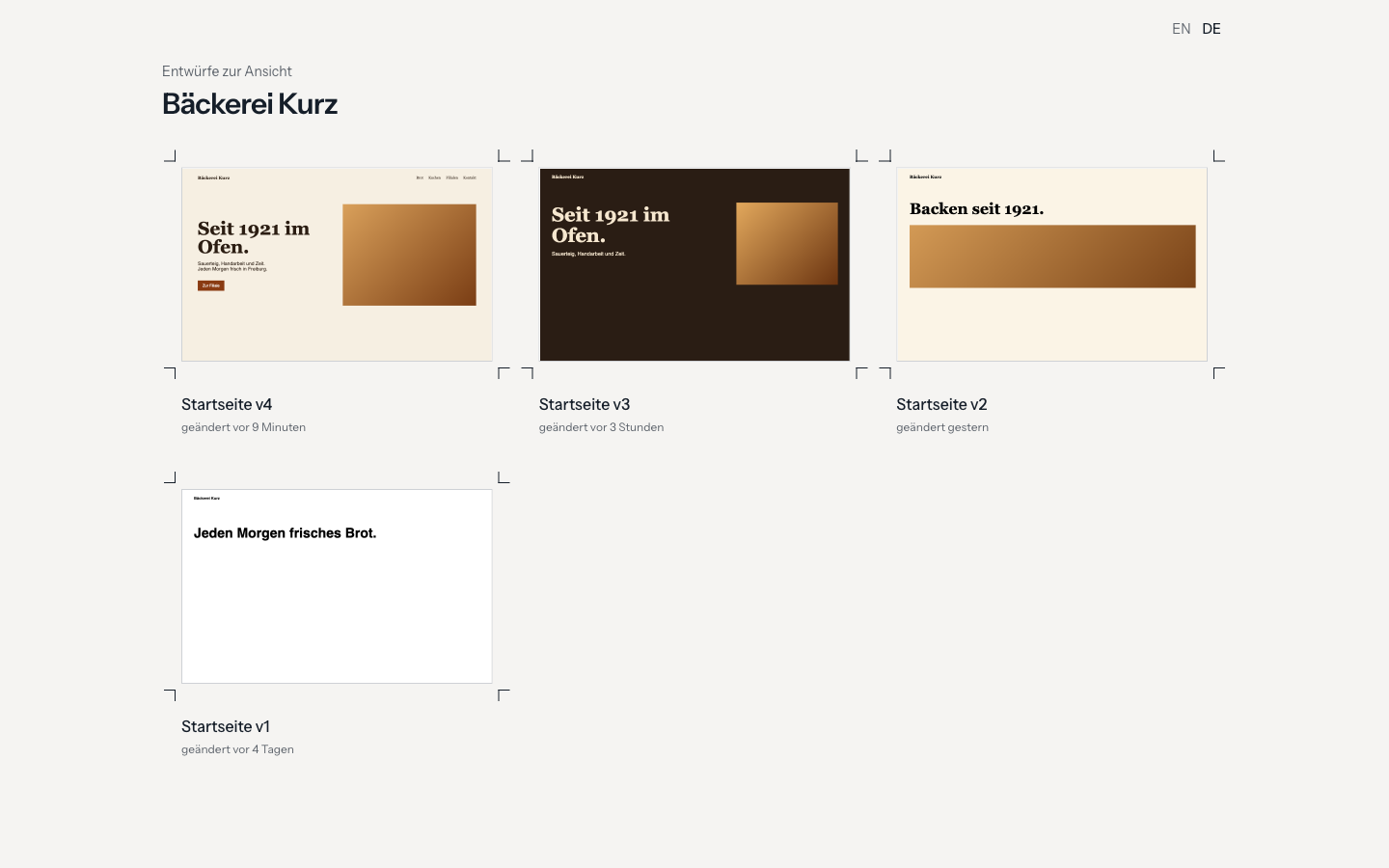Open the Startseite v3 dark design thumbnail
This screenshot has width=1389, height=868.
pyautogui.click(x=694, y=264)
